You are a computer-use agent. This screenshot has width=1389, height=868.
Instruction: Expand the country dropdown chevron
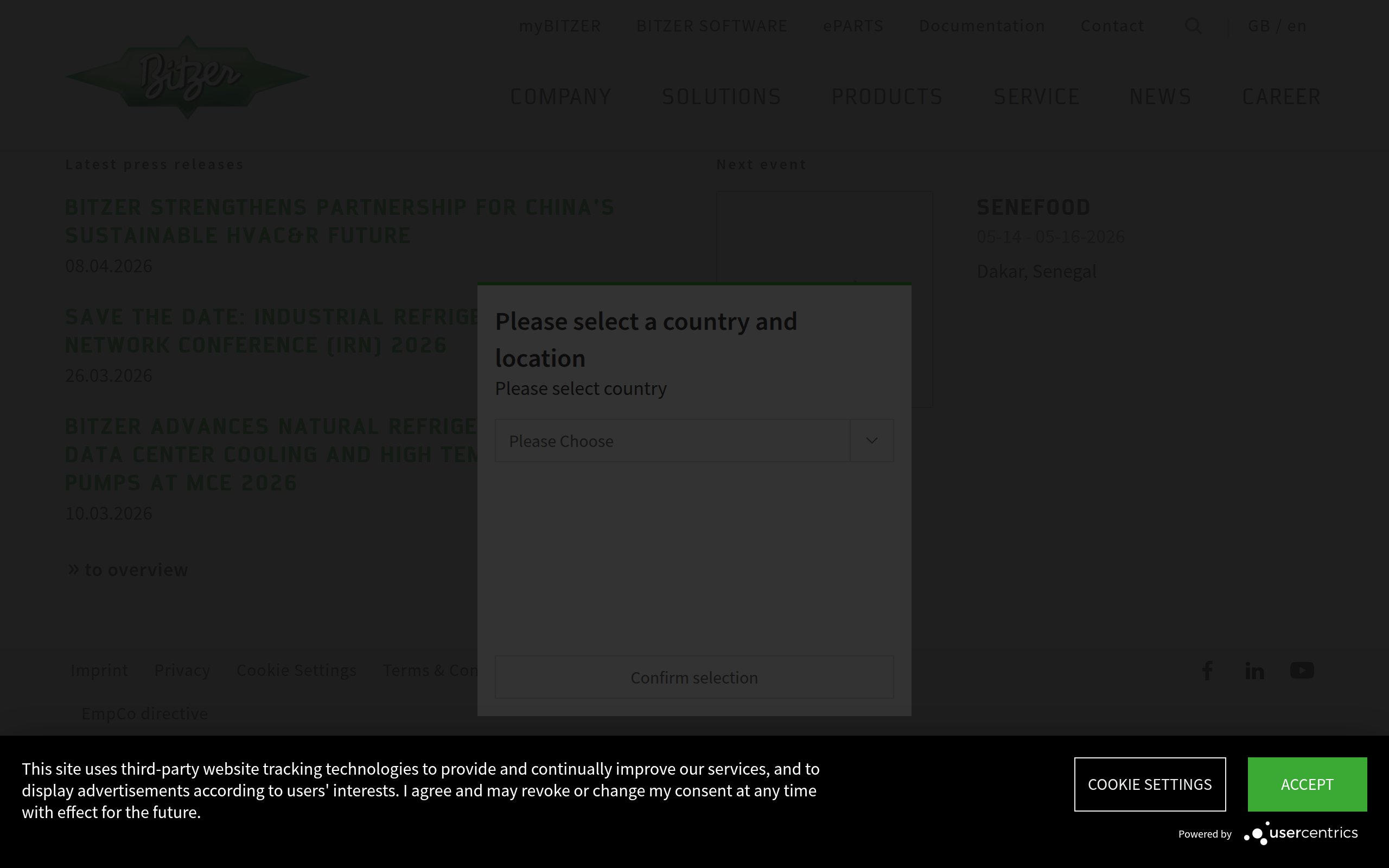pos(872,441)
